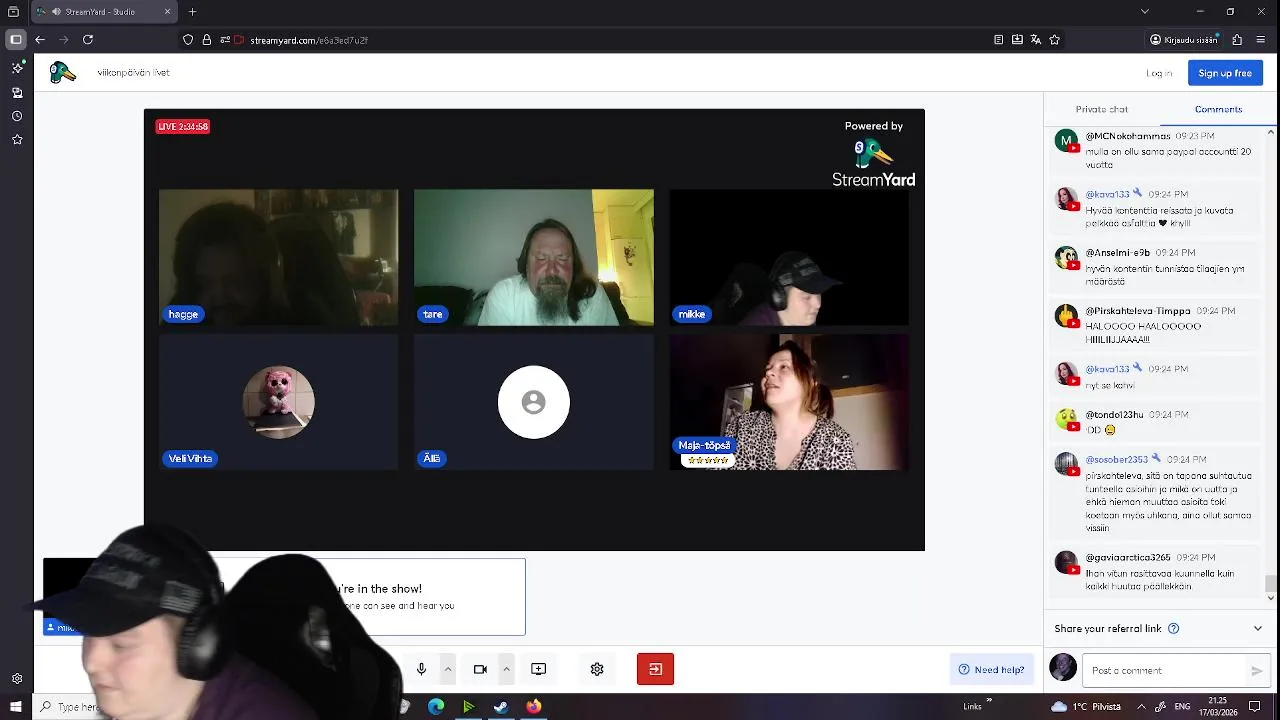The image size is (1280, 720).
Task: Click the @sosober2353 comment username
Action: point(1116,460)
